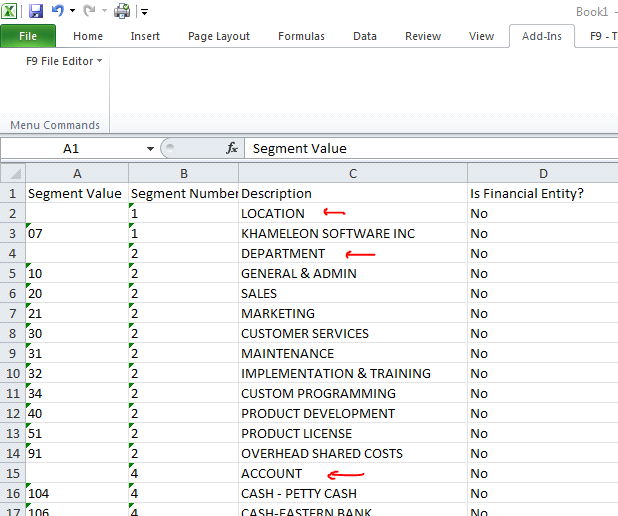Select the GENERAL & ADMIN cell

click(353, 273)
